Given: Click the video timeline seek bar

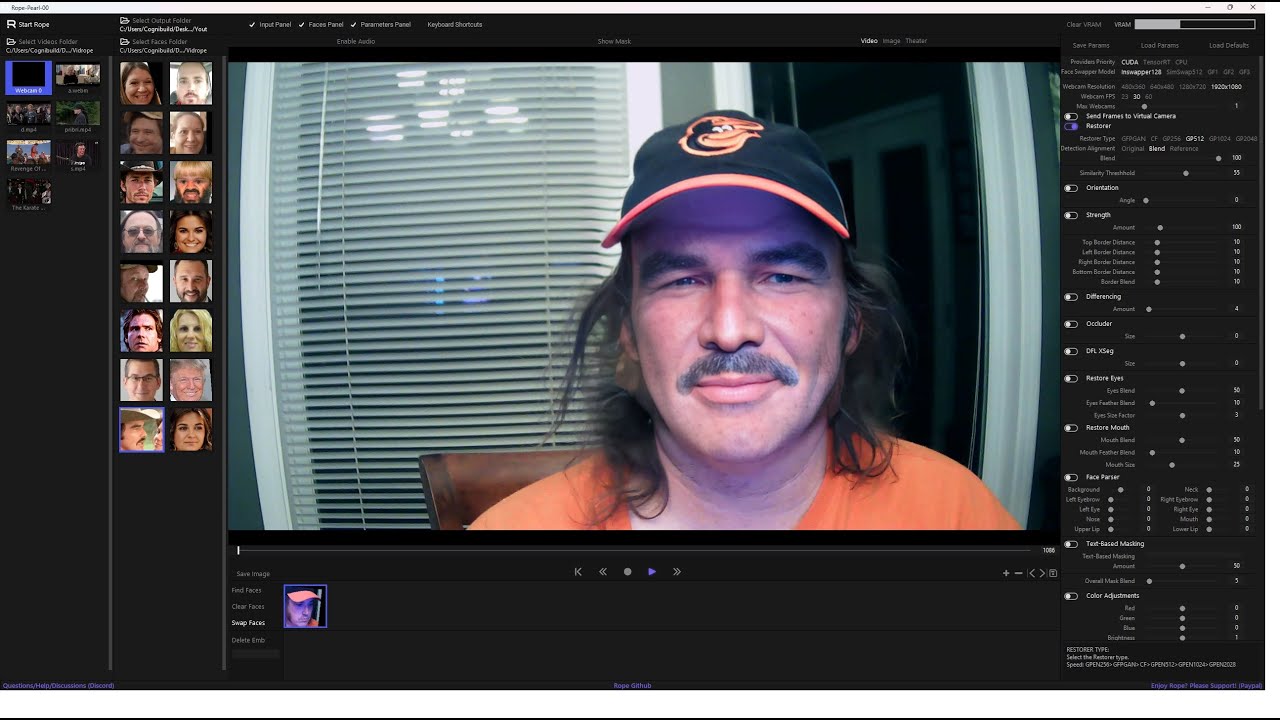Looking at the screenshot, I should (x=634, y=550).
